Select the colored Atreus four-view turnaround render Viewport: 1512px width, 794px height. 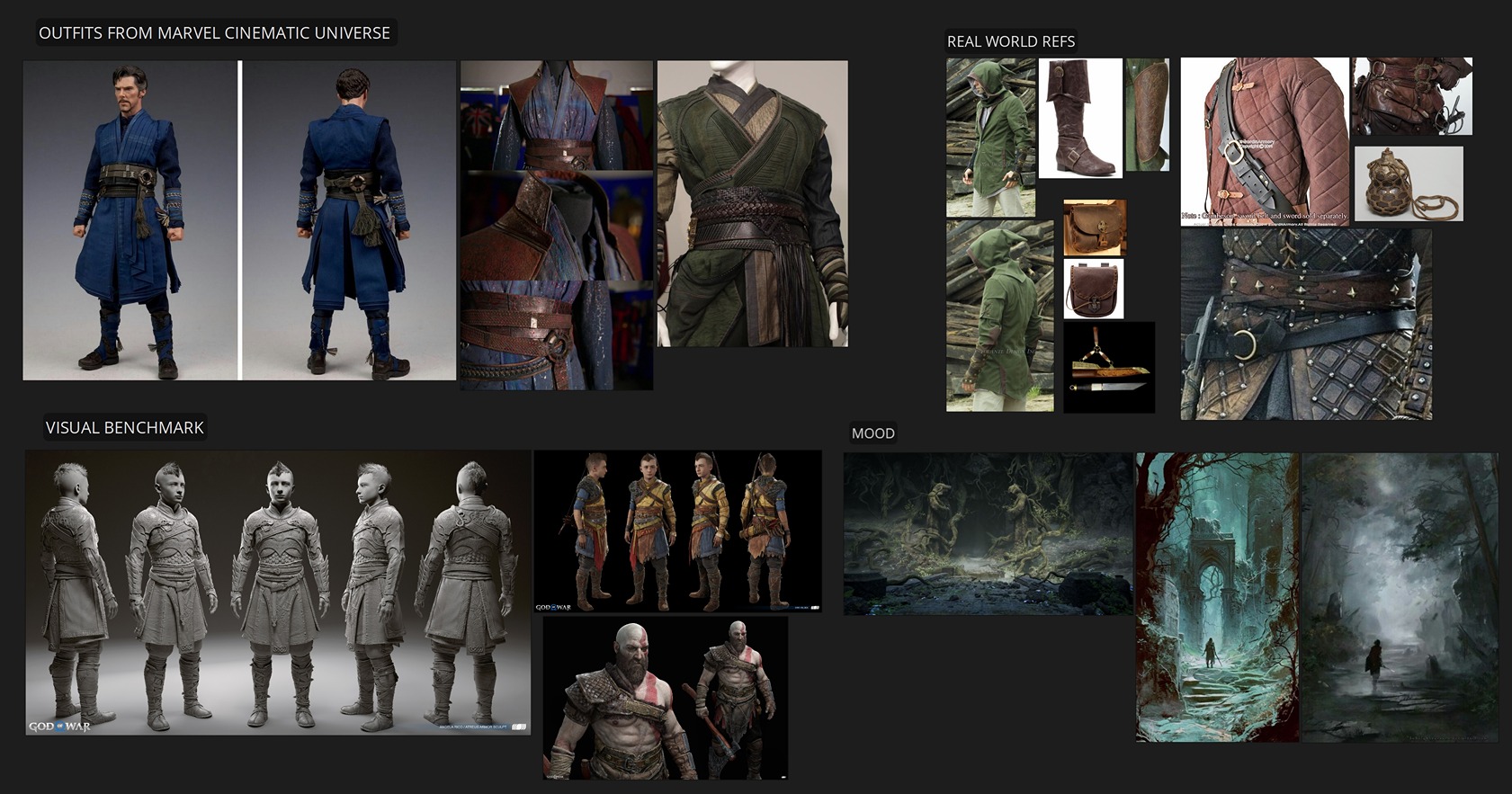(x=678, y=531)
